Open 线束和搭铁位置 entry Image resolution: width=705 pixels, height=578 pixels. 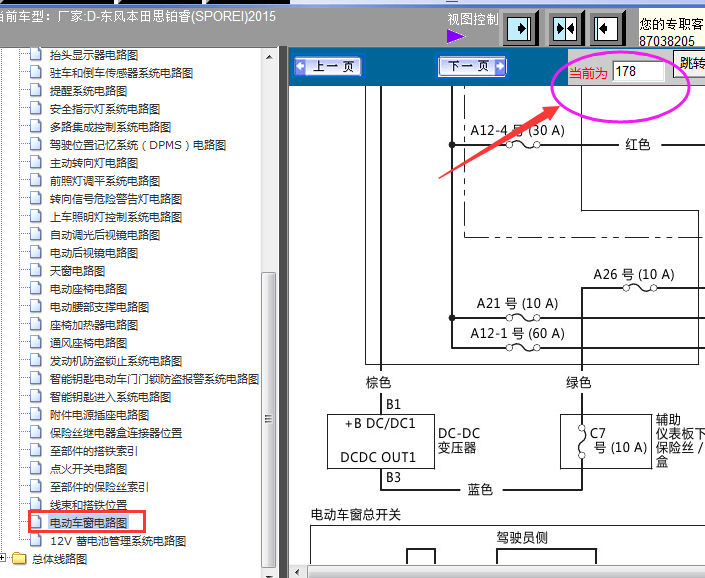[x=89, y=505]
